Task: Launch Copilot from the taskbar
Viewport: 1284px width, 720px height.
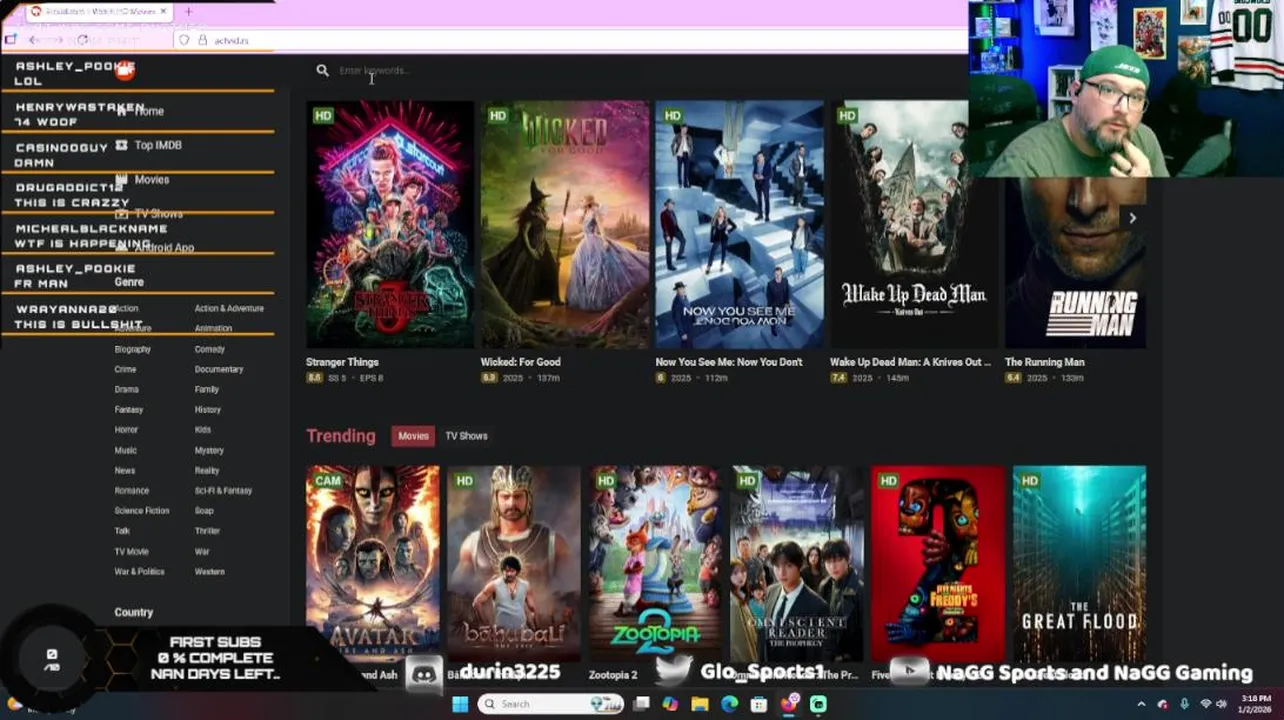Action: pos(670,704)
